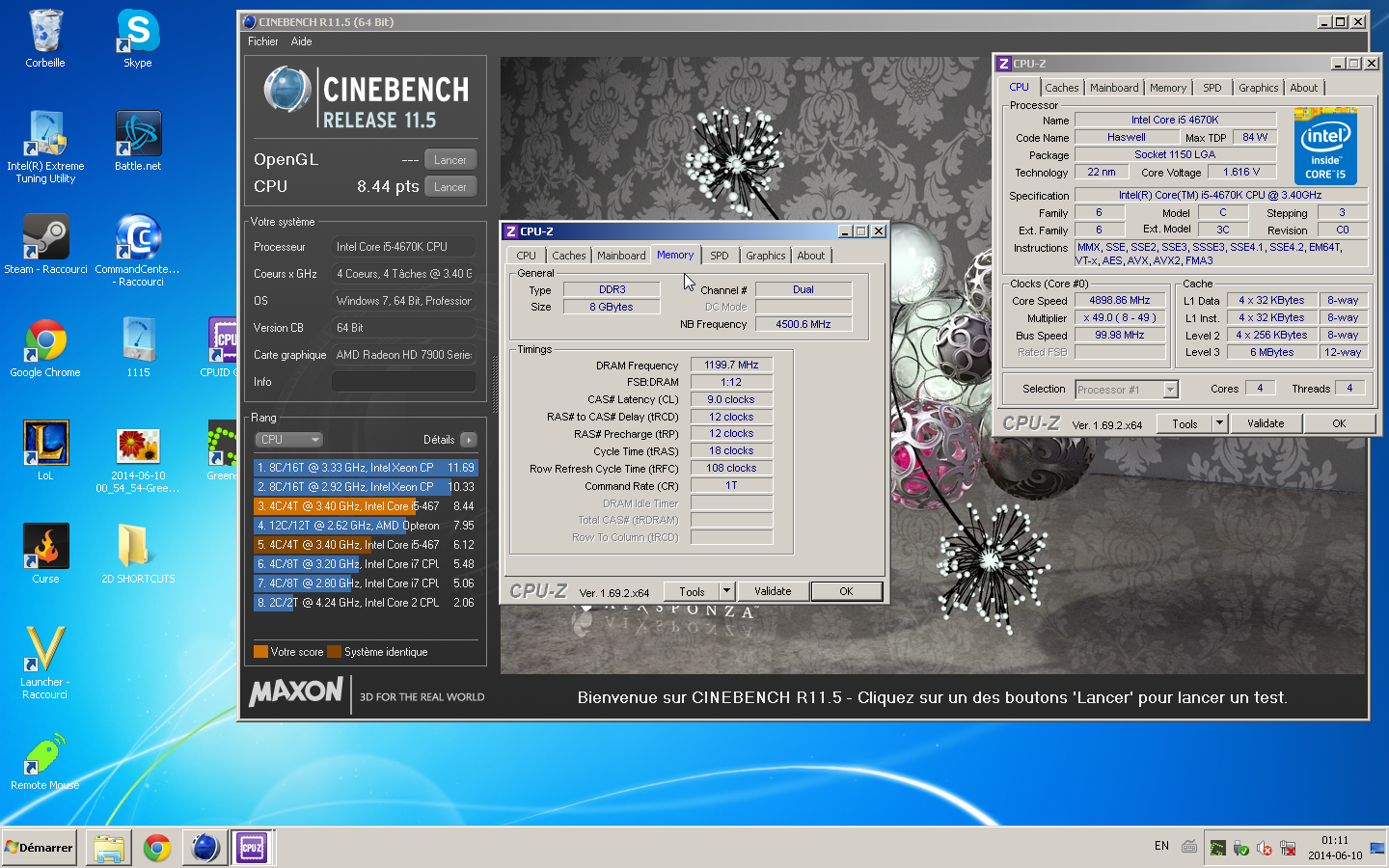Expand Détails arrow in Rang panel

click(469, 440)
